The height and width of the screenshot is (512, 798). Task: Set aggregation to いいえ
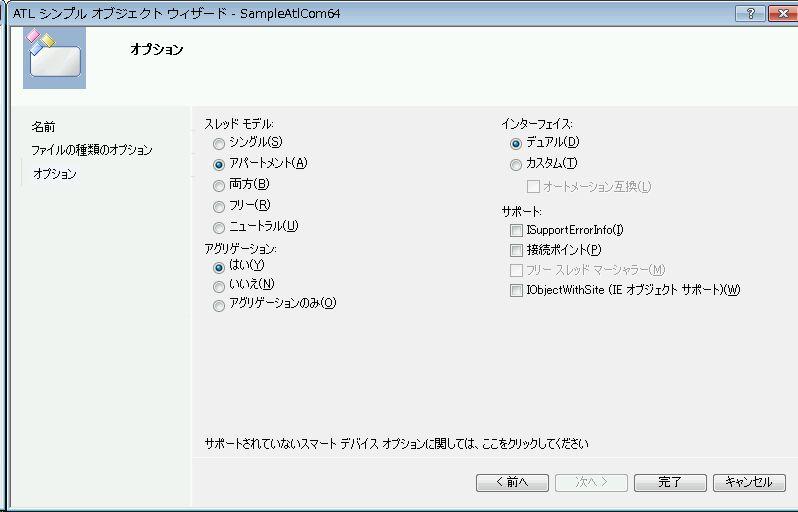tap(219, 286)
